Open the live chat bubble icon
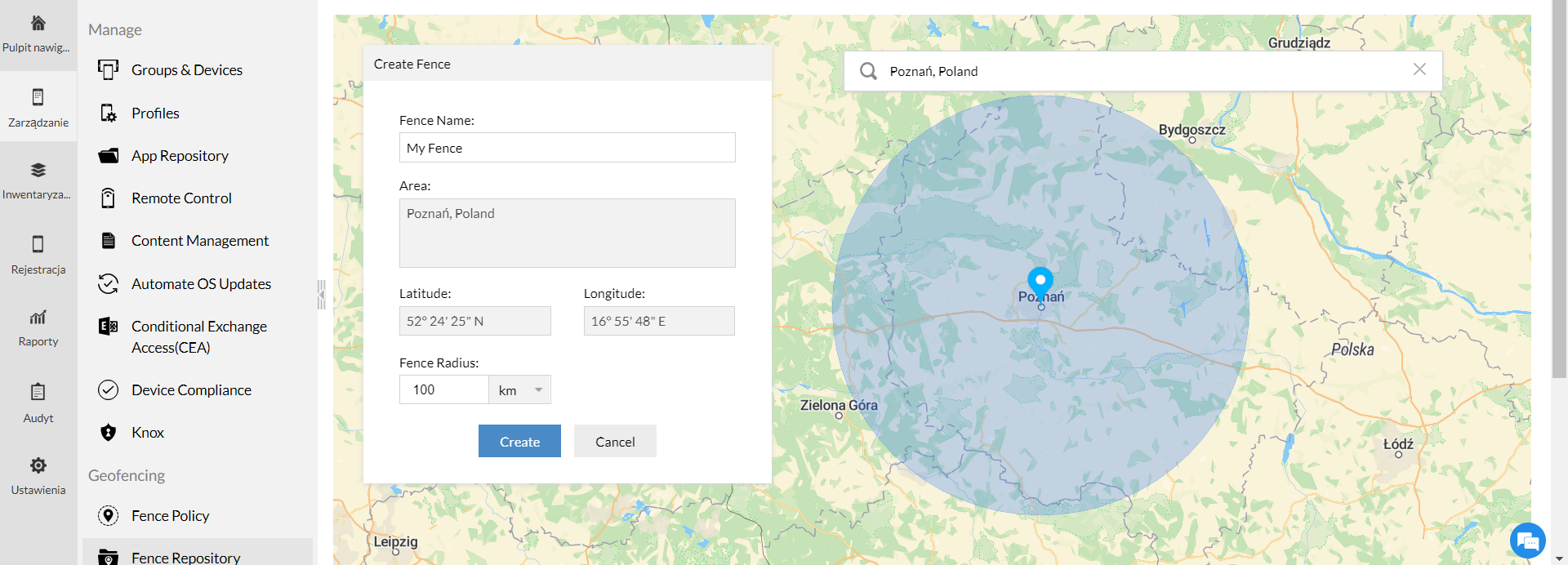 tap(1527, 541)
